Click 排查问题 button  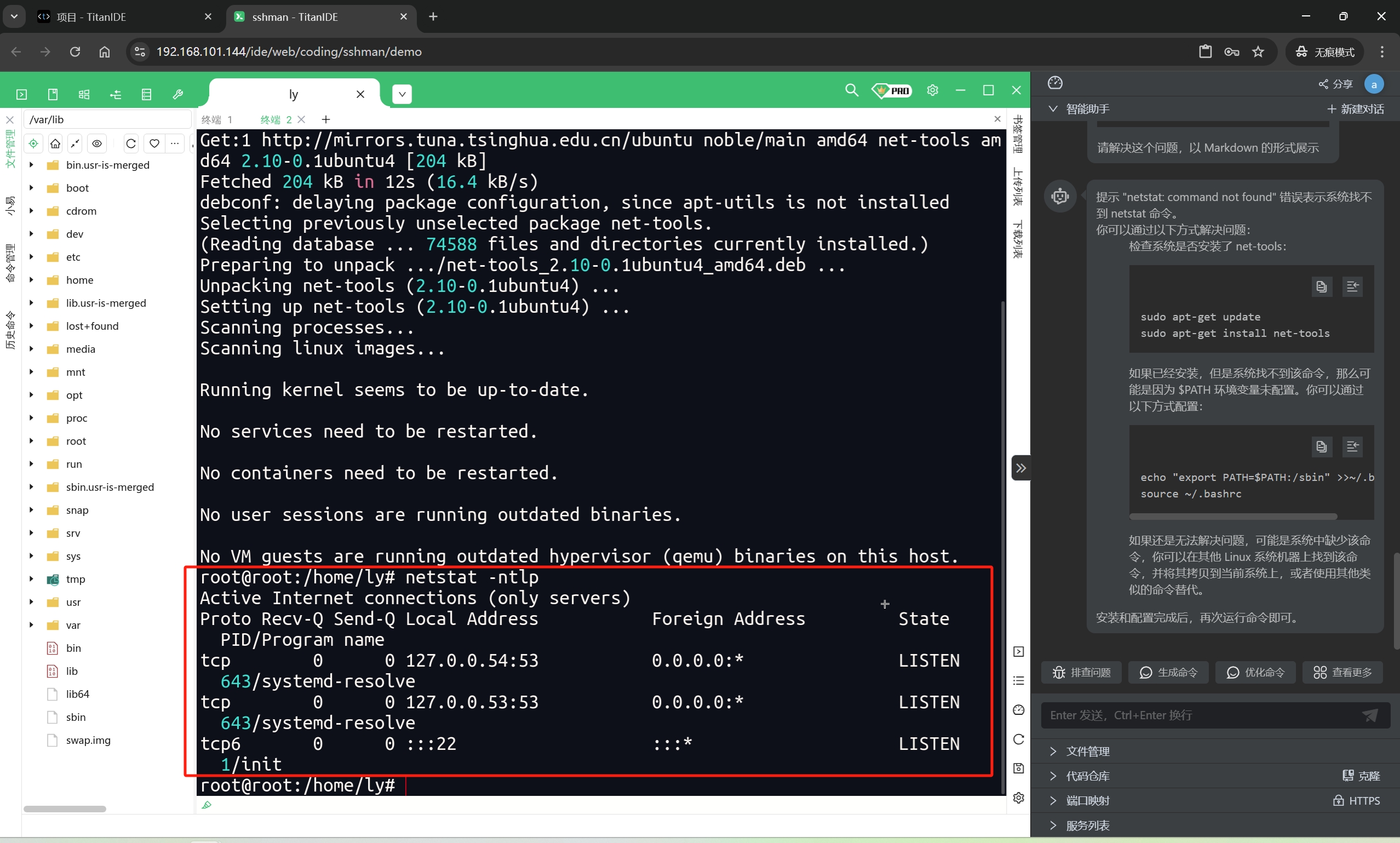(1081, 673)
